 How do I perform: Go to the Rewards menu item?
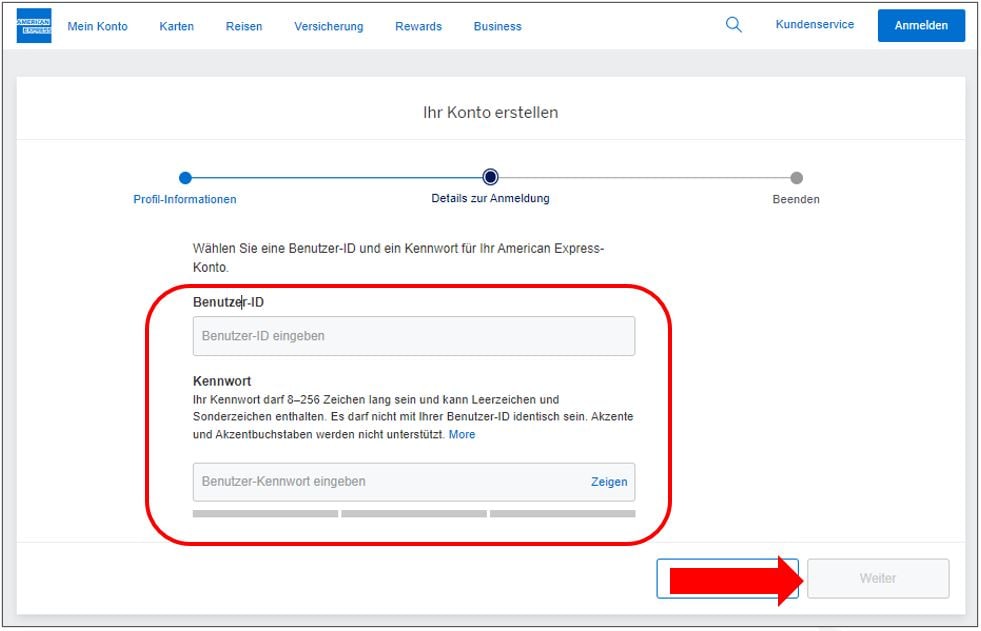tap(418, 26)
